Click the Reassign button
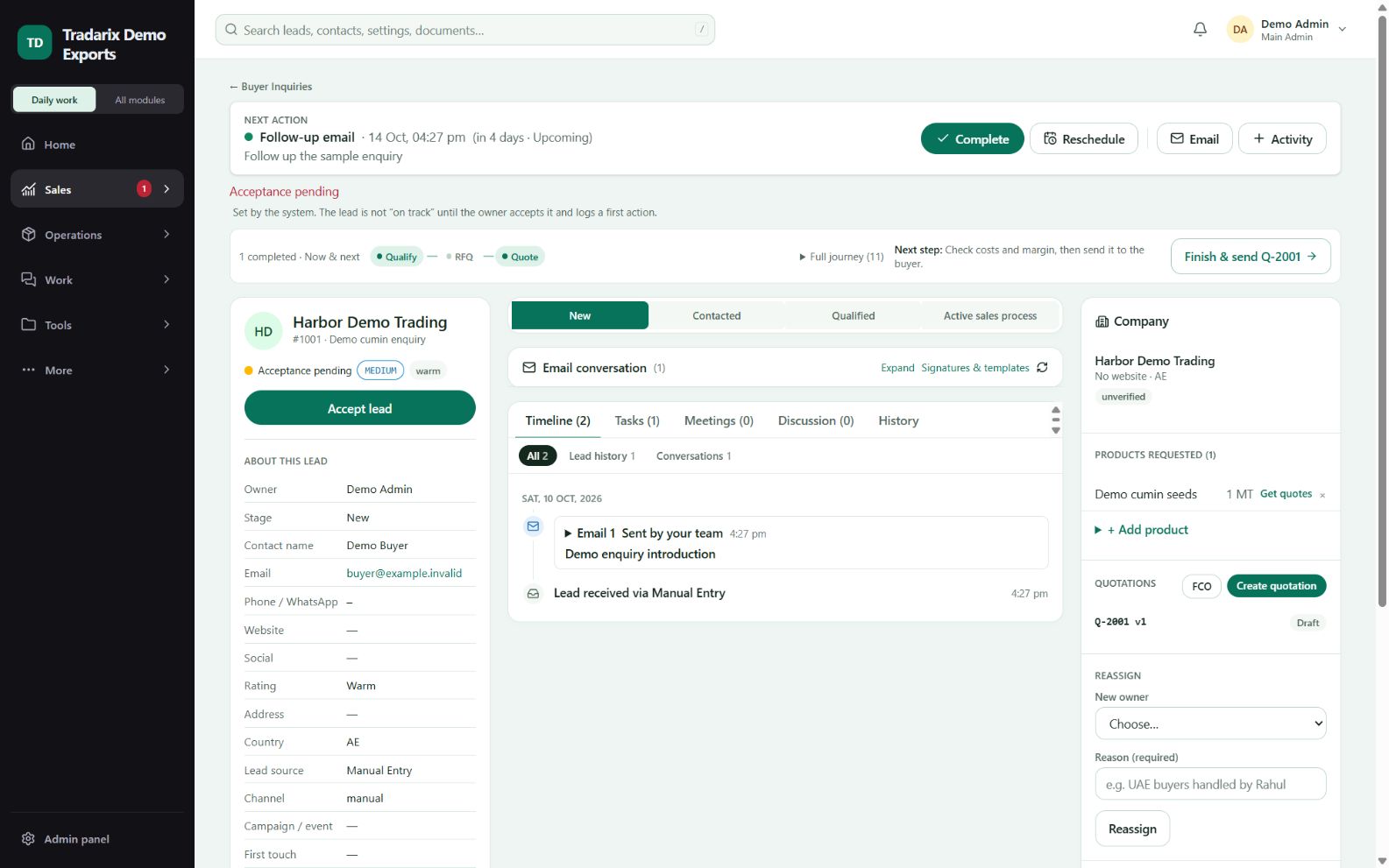 click(x=1132, y=829)
